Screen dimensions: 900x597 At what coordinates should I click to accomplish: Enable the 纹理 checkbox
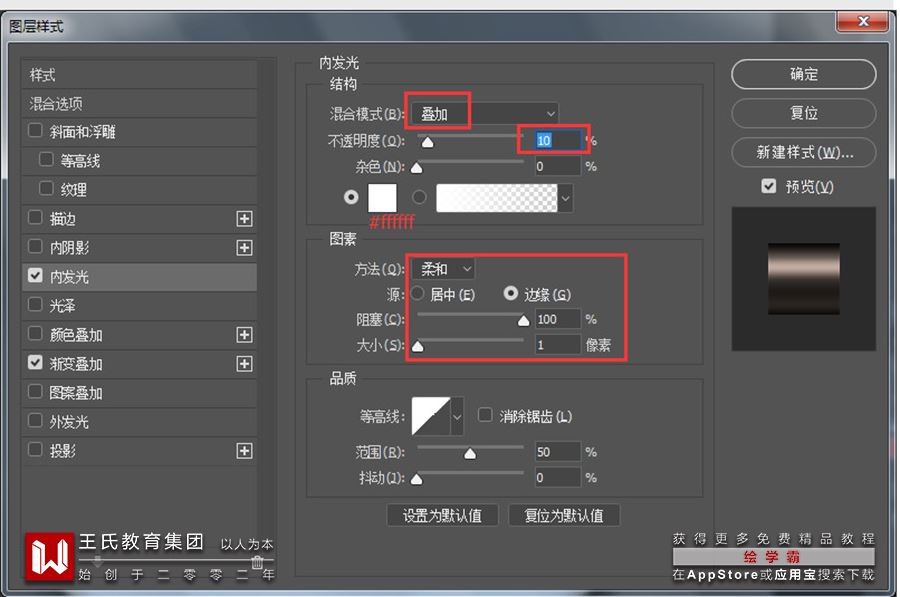click(46, 188)
